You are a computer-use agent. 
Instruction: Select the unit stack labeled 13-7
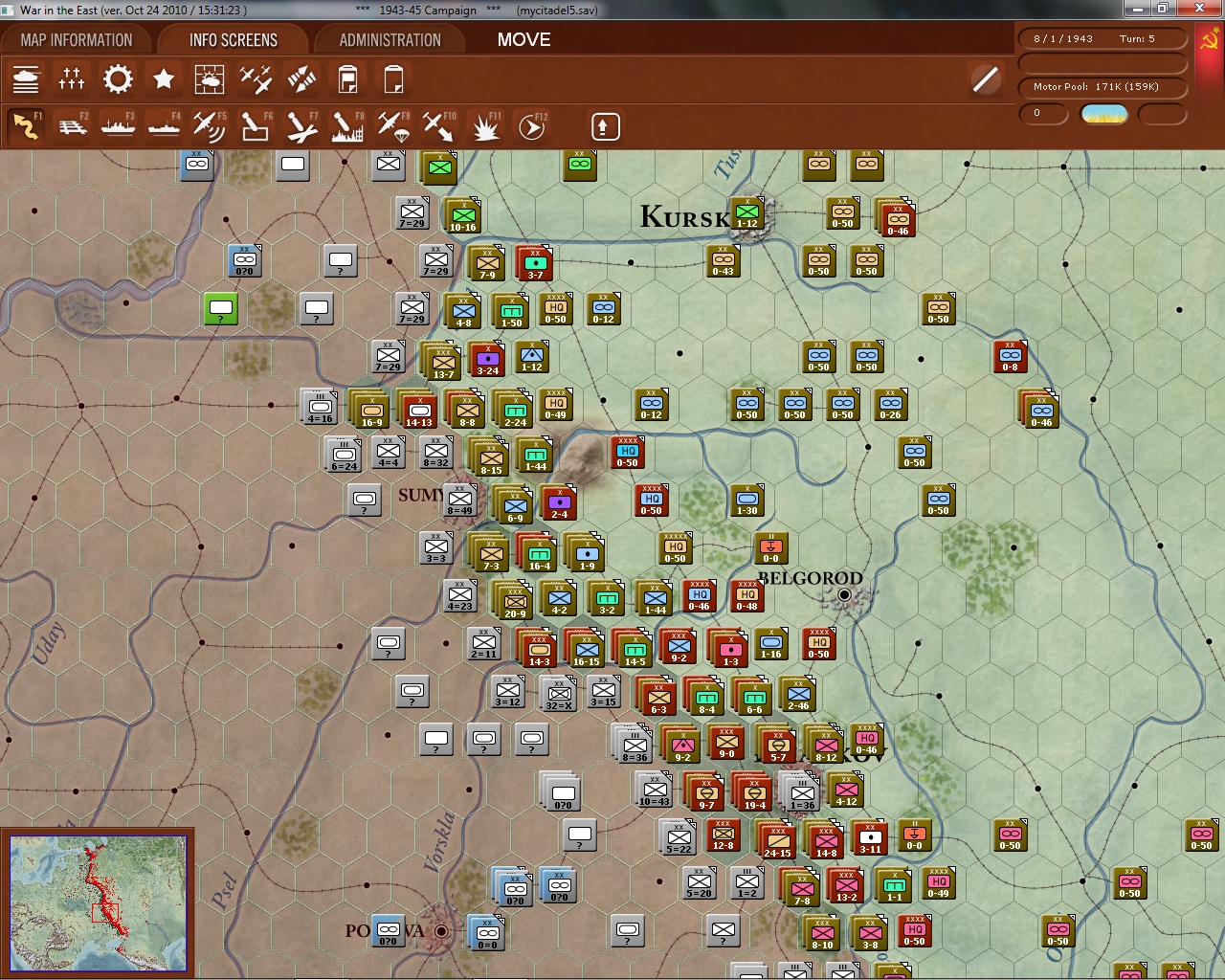coord(441,361)
